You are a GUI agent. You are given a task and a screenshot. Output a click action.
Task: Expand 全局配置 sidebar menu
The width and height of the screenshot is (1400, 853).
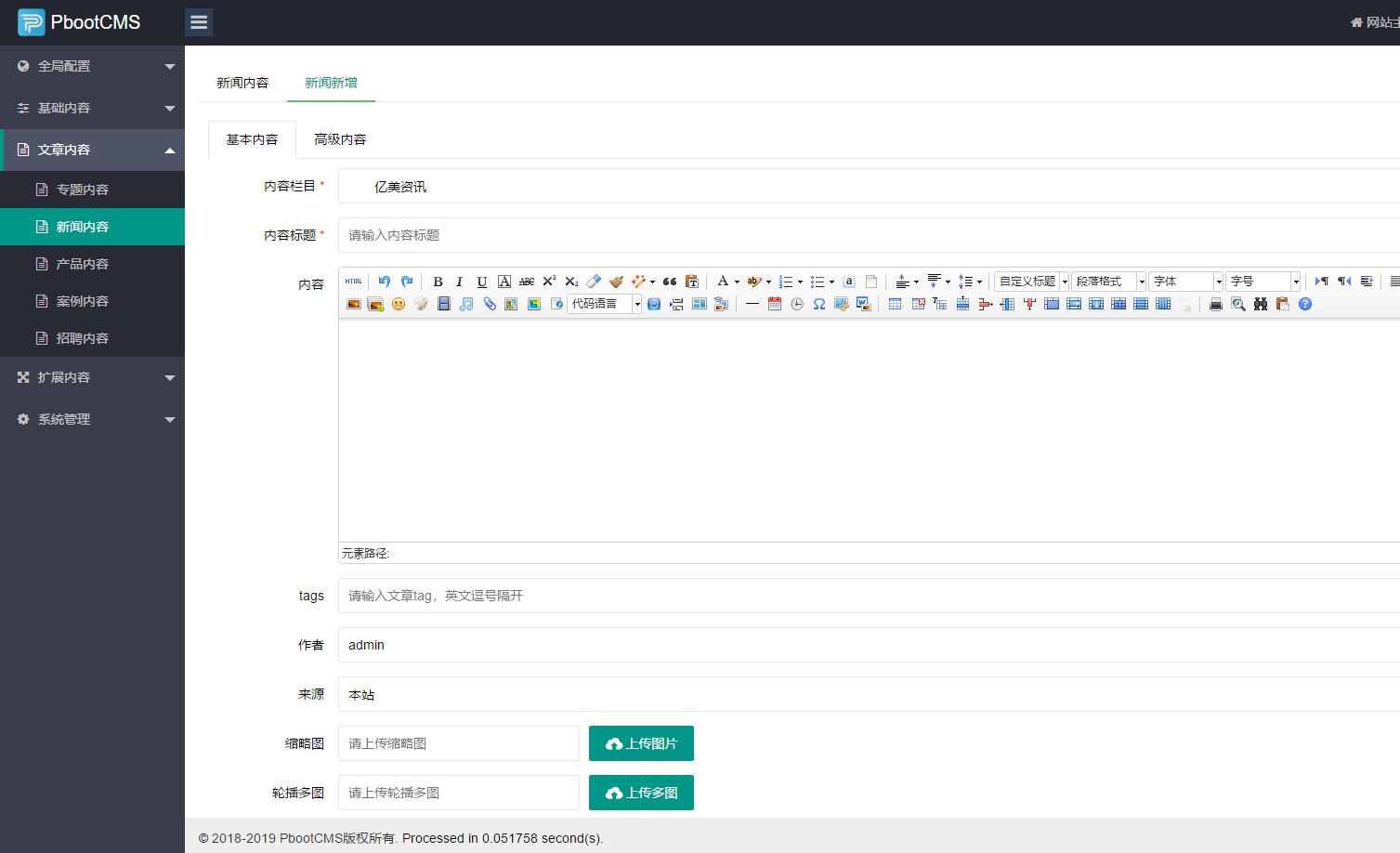92,66
